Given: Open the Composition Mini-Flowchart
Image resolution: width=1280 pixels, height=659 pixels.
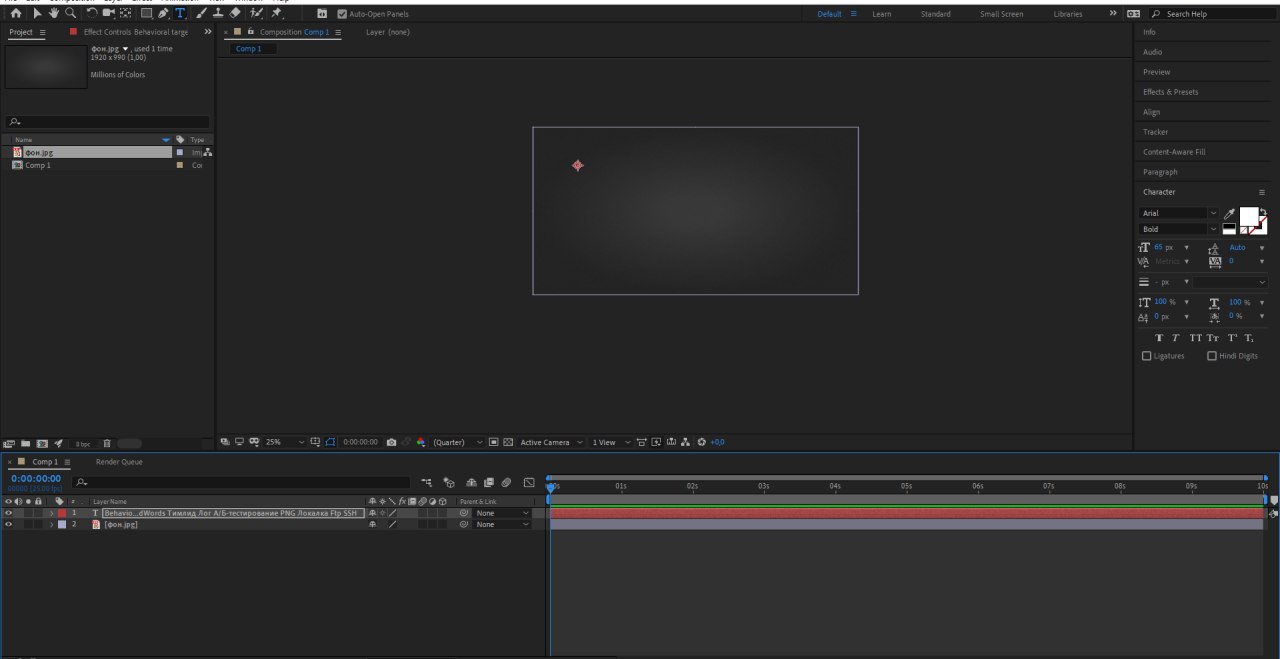Looking at the screenshot, I should (427, 482).
